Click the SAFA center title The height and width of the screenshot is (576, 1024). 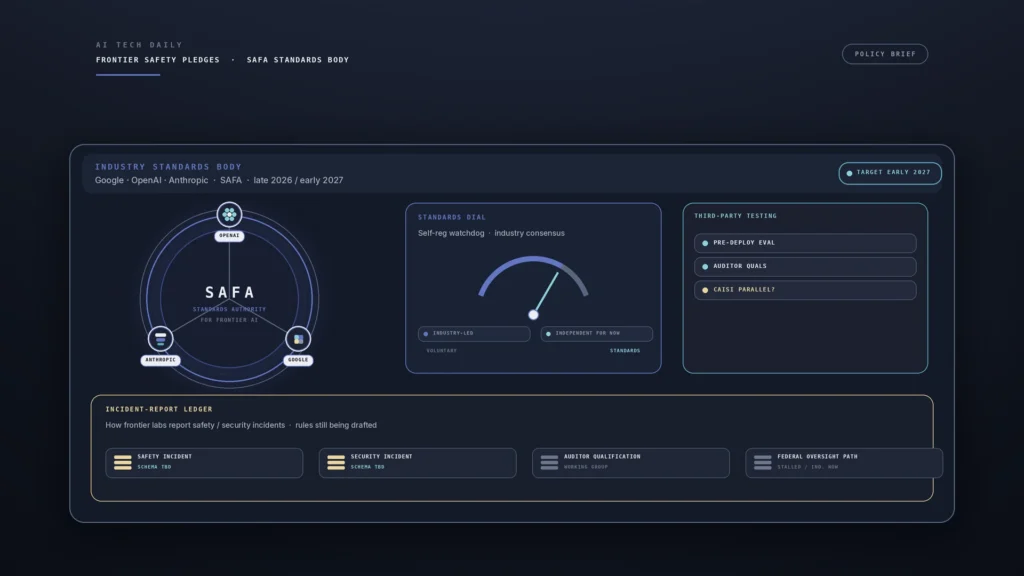230,293
